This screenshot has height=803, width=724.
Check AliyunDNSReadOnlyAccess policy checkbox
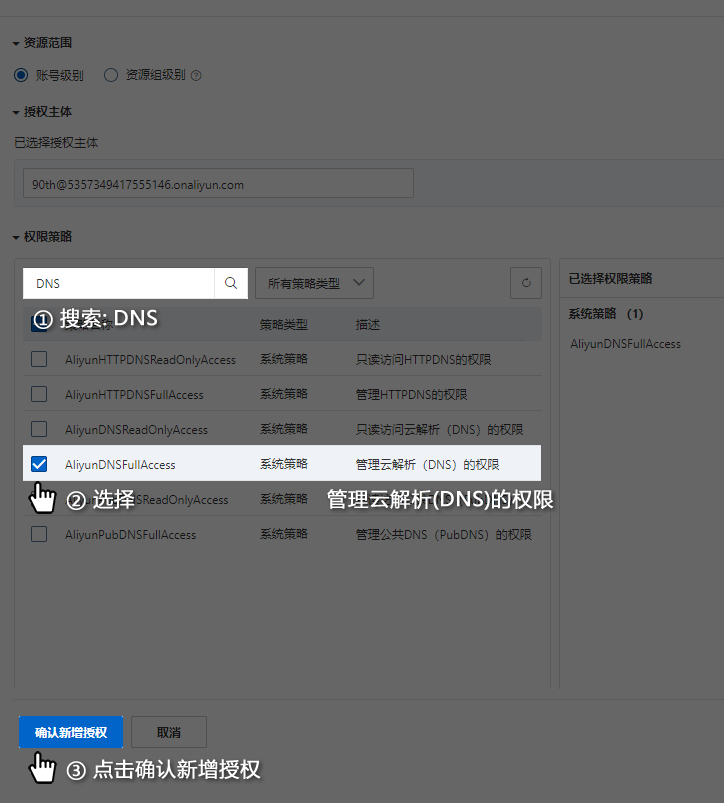click(39, 429)
